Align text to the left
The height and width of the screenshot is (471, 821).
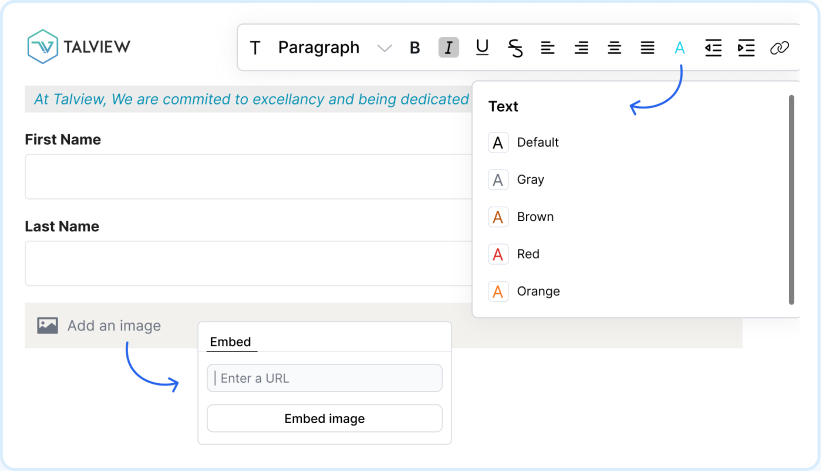click(x=548, y=48)
